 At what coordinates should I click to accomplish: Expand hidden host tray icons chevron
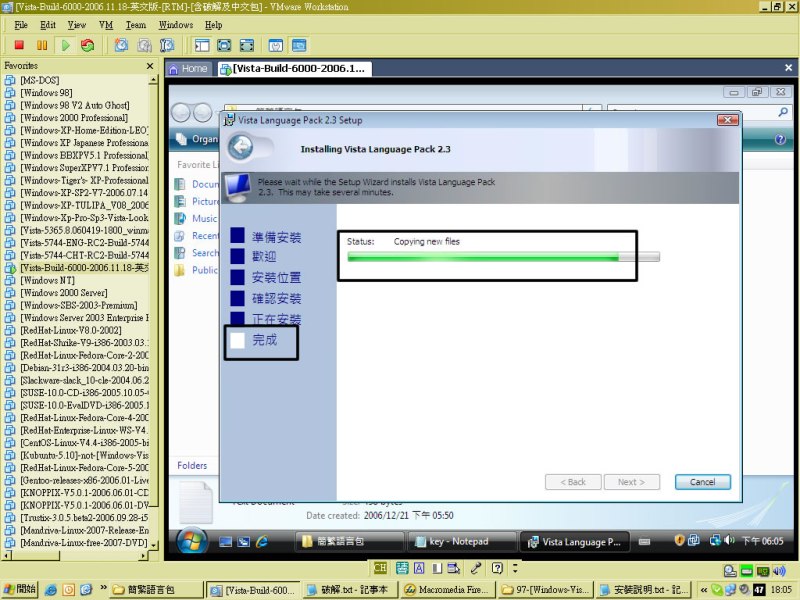click(x=704, y=590)
